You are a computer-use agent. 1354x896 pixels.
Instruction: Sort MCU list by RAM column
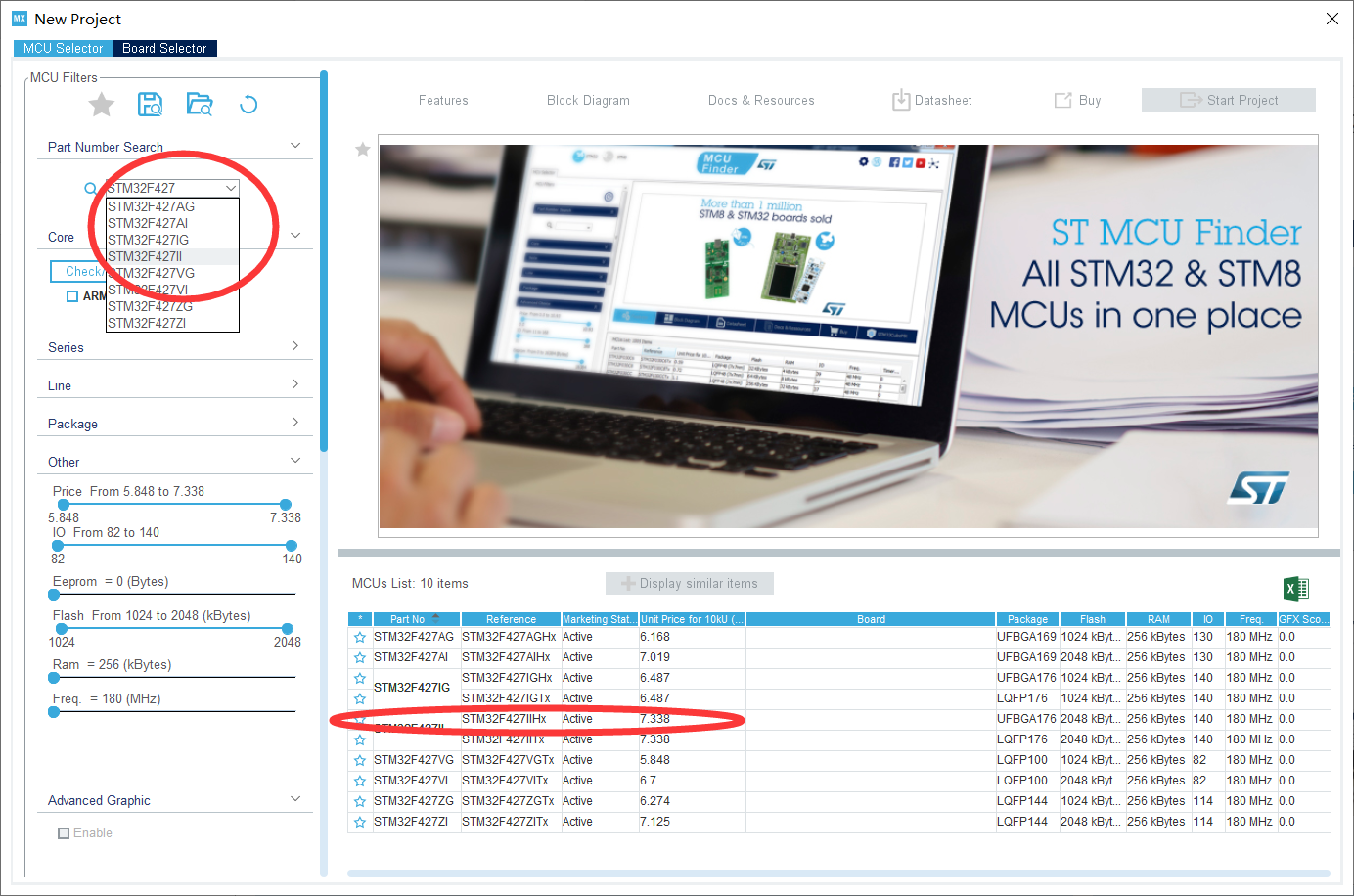pos(1158,619)
